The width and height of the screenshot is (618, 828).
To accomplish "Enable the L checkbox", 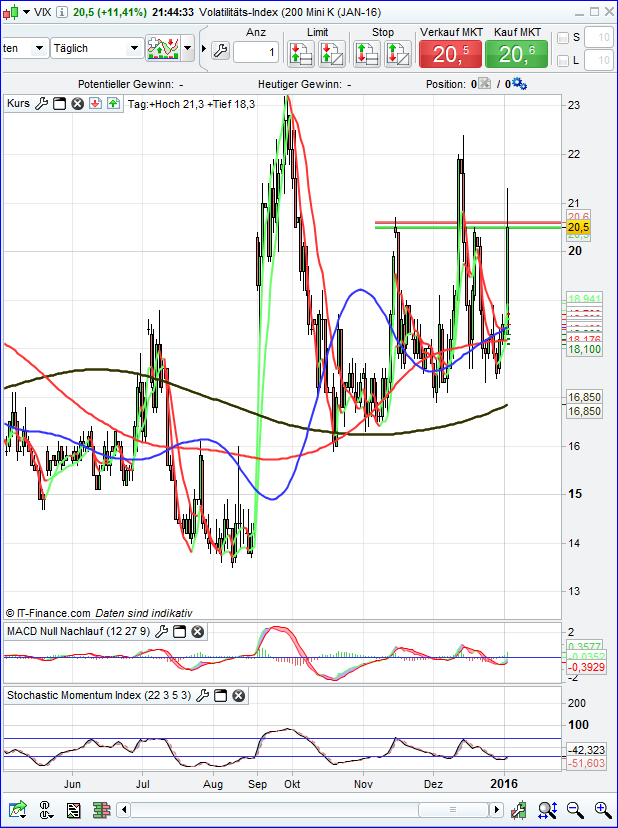I will [x=563, y=60].
